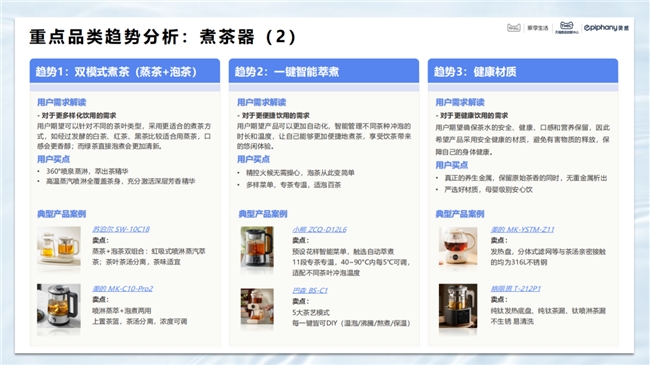The image size is (650, 365).
Task: Click the 趋势2：一键智能萃煮 header bar
Action: [x=324, y=71]
